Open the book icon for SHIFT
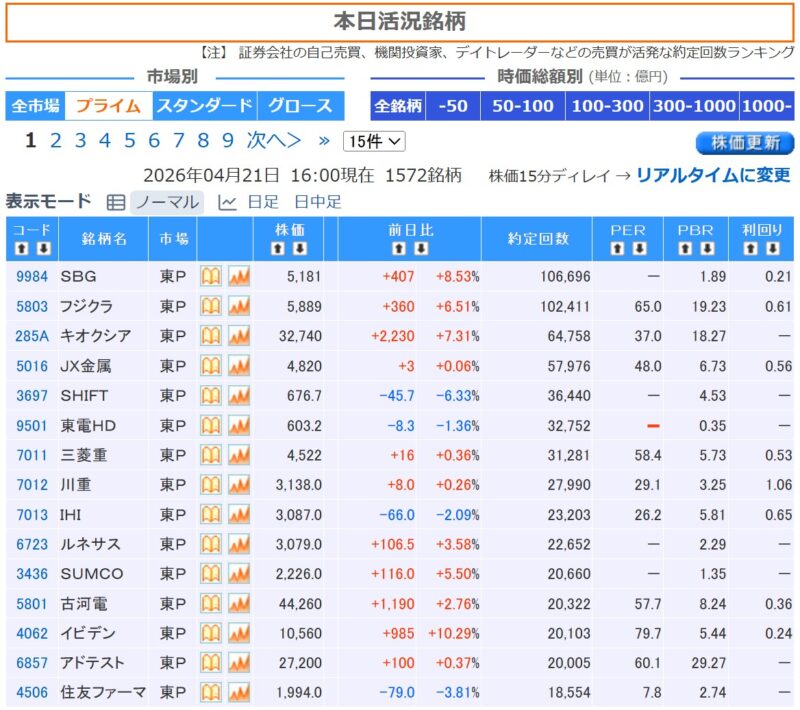The height and width of the screenshot is (710, 800). 211,395
